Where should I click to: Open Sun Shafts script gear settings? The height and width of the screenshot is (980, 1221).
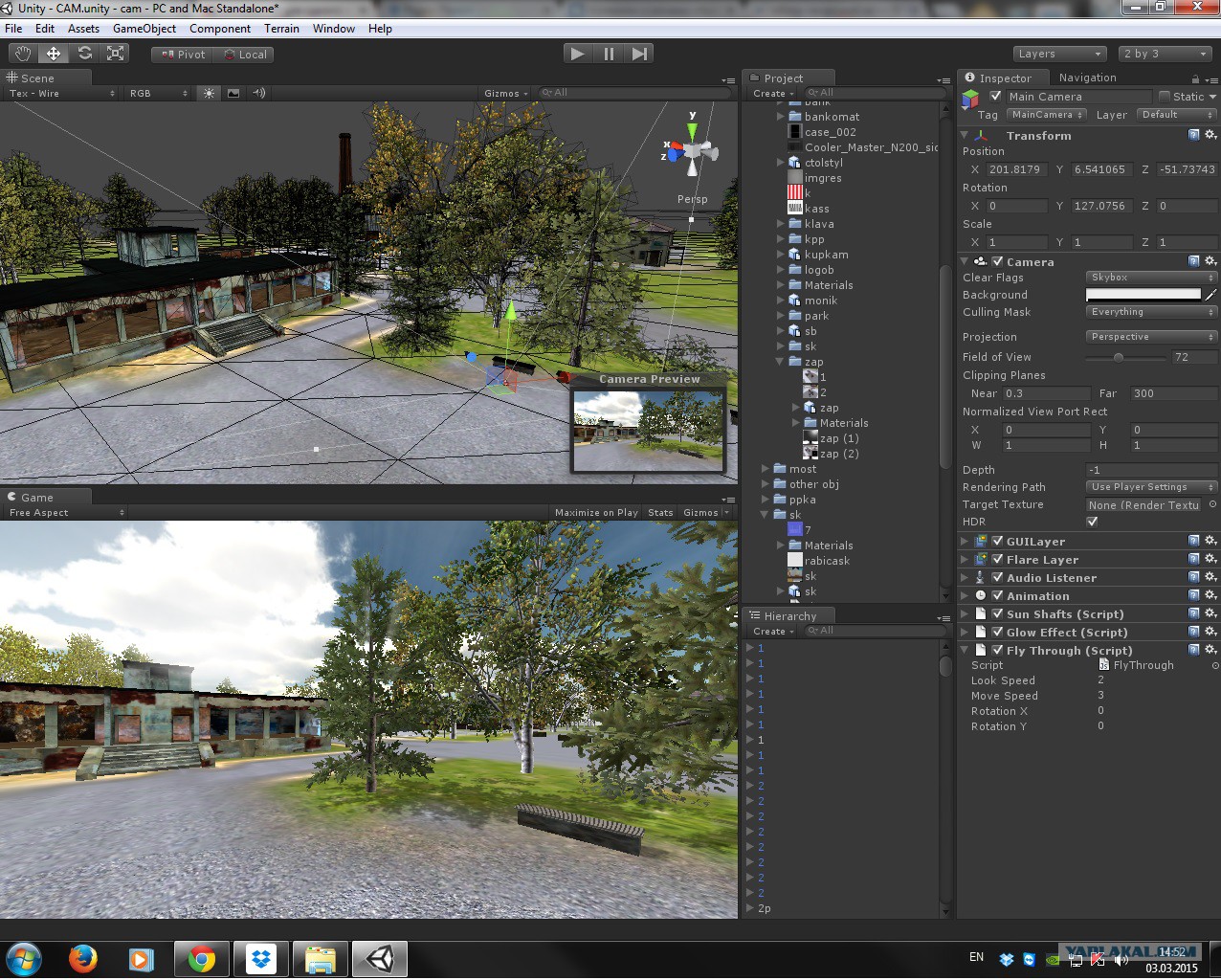[x=1210, y=613]
